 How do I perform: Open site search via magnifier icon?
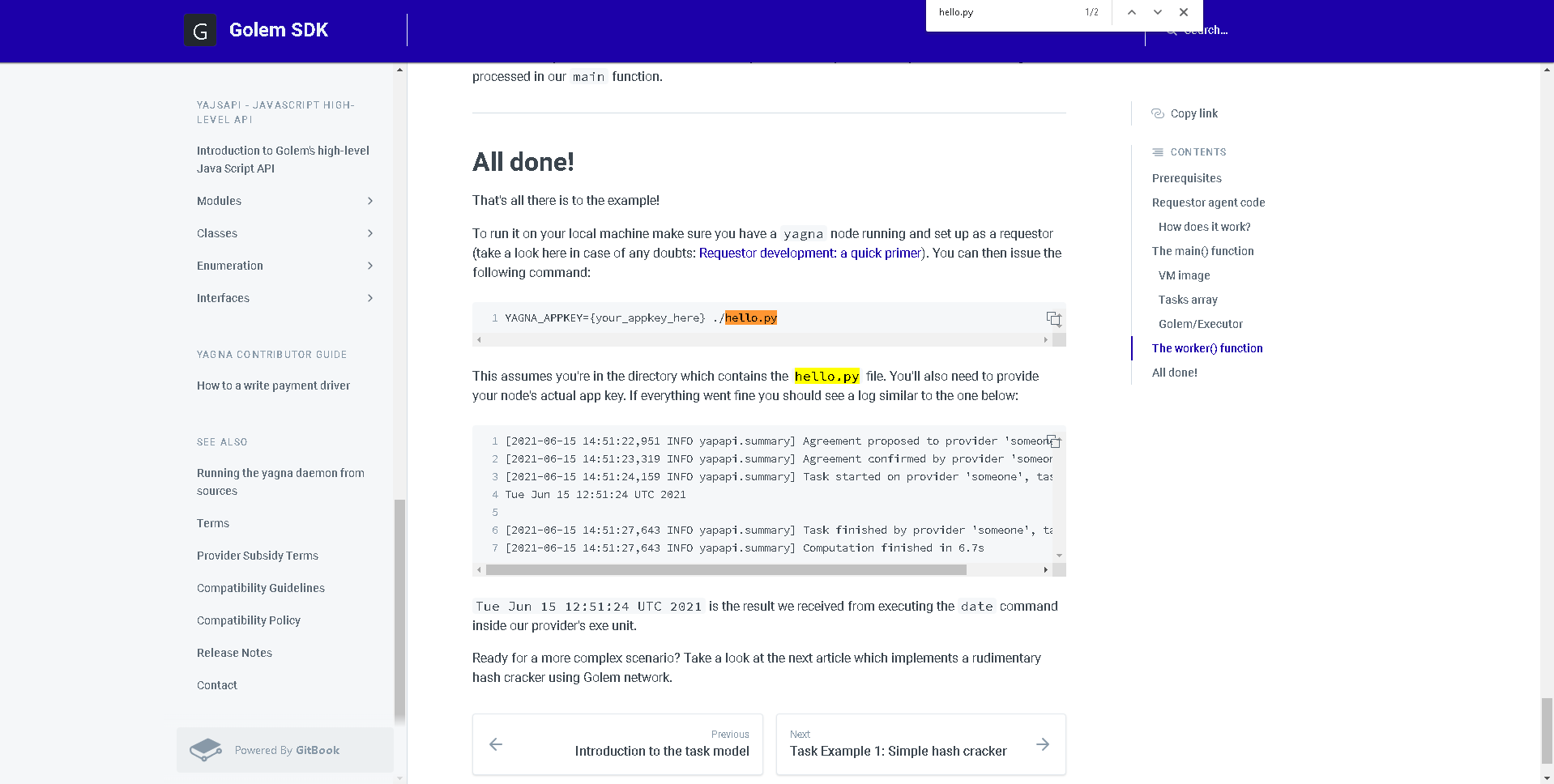click(1170, 30)
